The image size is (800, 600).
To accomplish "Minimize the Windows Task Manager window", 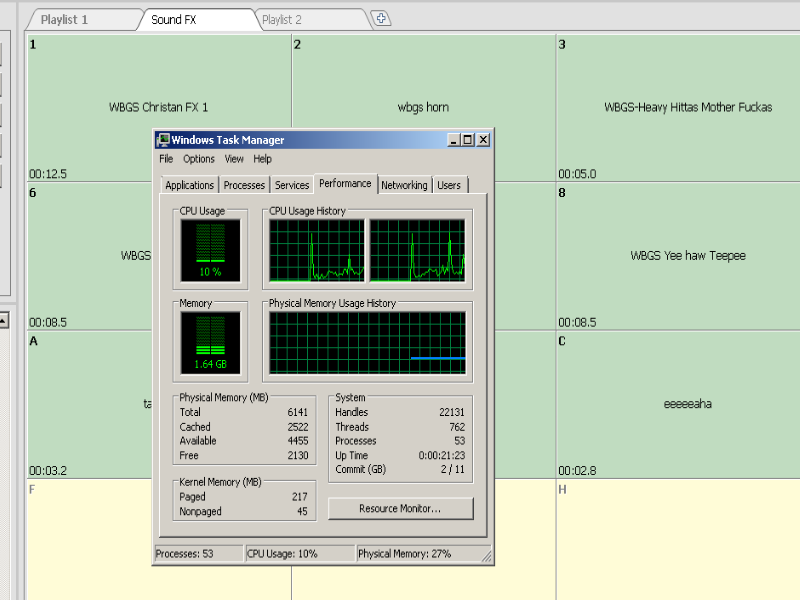I will [453, 140].
